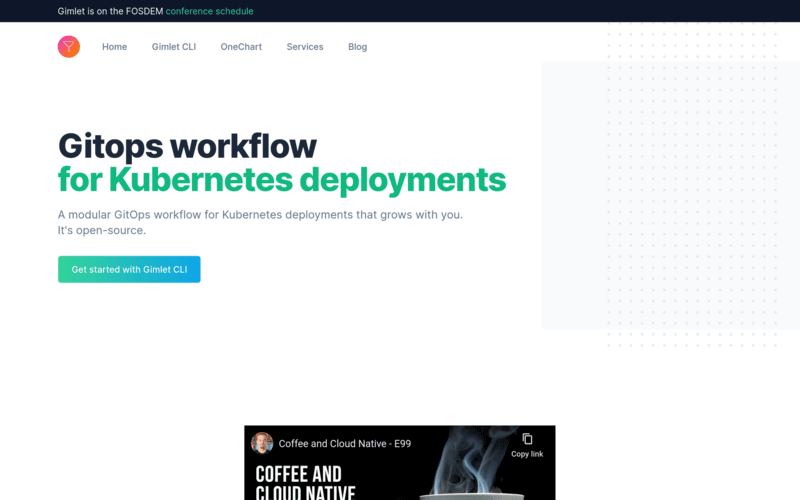Click the It's open-source. text

[x=102, y=230]
